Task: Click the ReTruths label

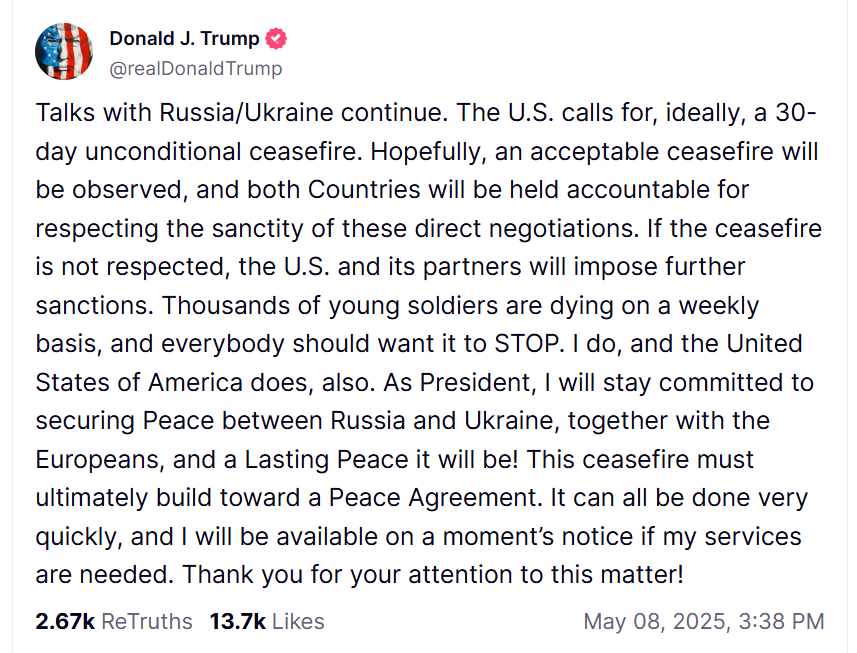Action: (x=147, y=622)
